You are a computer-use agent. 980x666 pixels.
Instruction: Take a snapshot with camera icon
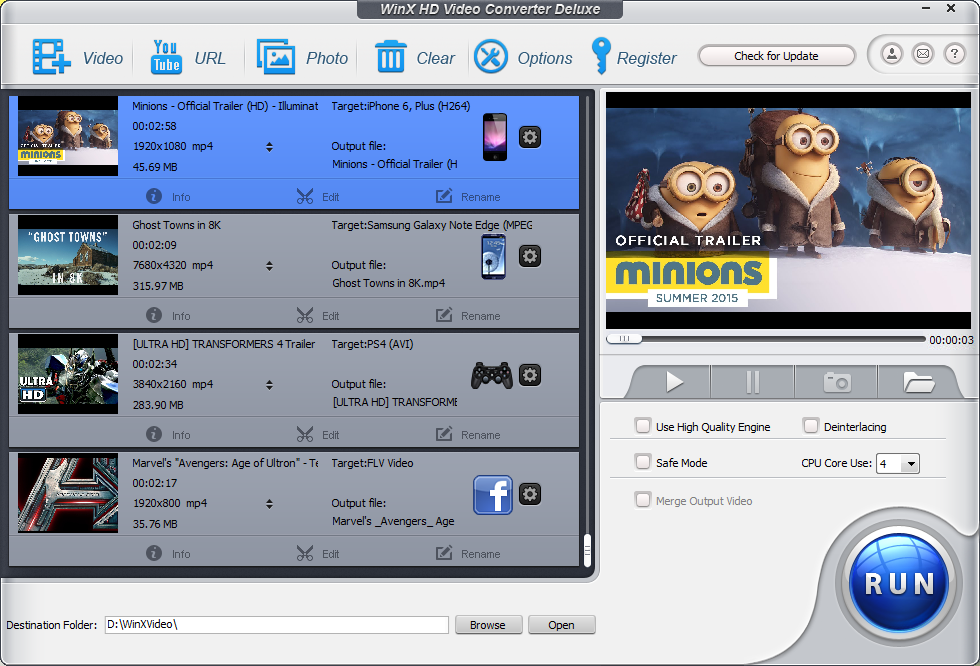pos(836,382)
